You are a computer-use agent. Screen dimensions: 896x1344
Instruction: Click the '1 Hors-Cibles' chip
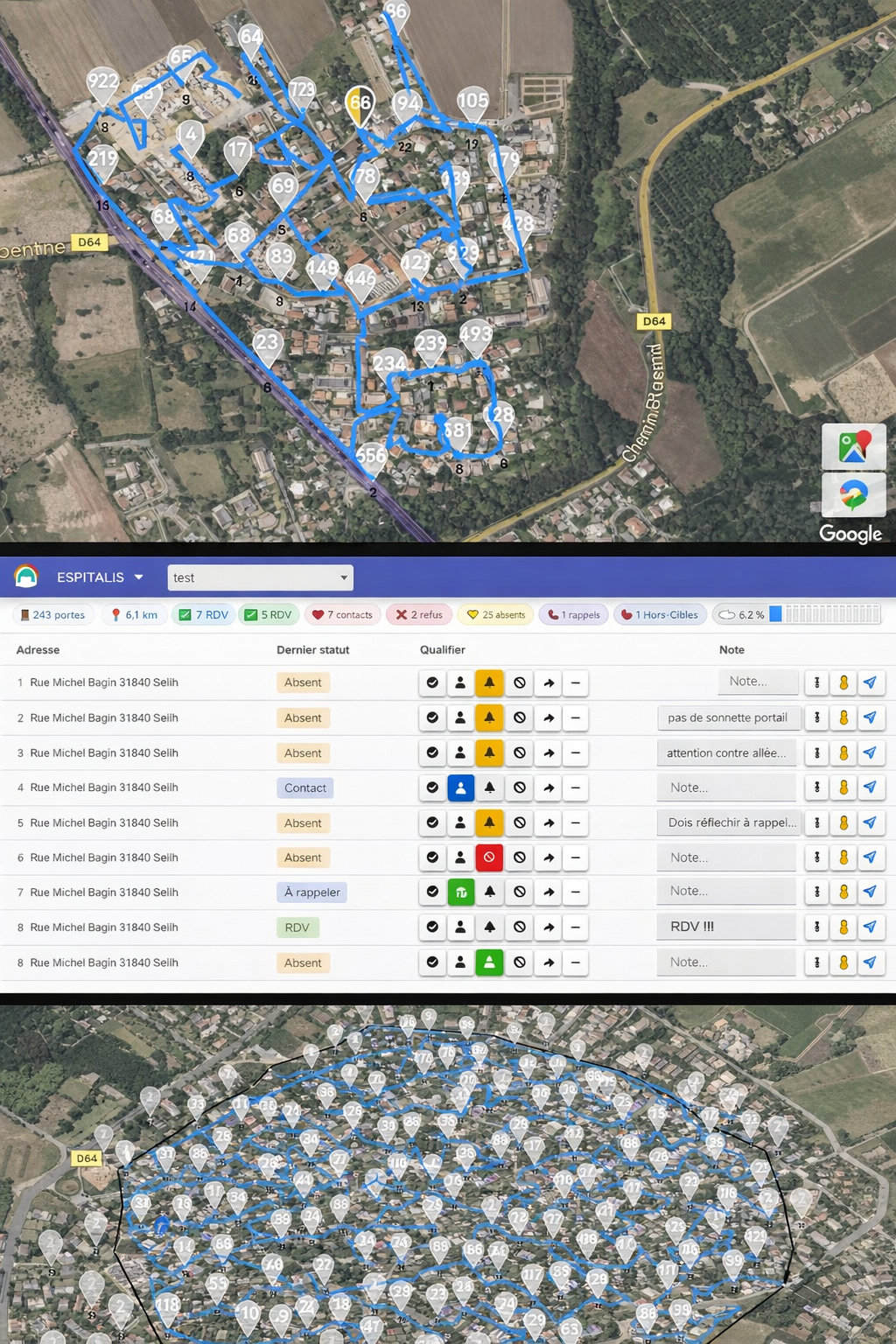[660, 615]
